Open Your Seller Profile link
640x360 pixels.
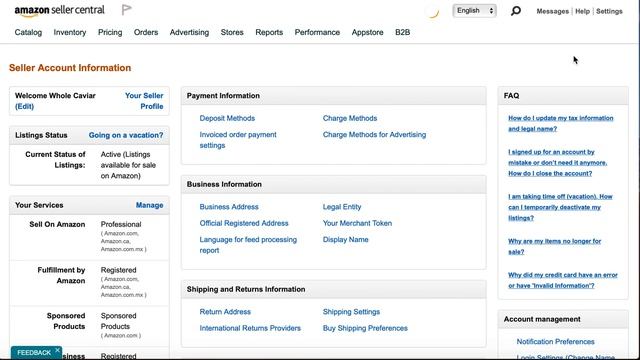(144, 101)
